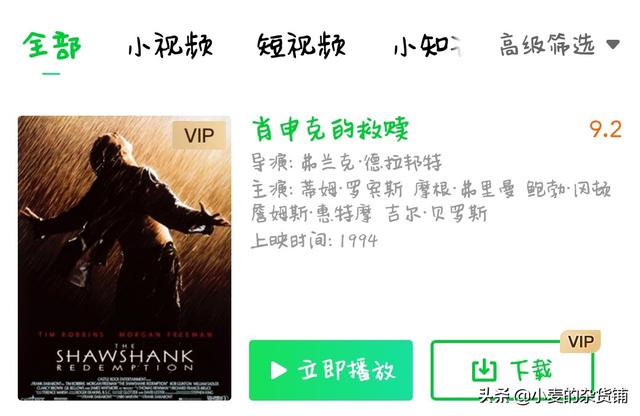Click the VIP badge on the 下载 button
Image resolution: width=640 pixels, height=416 pixels.
click(580, 341)
